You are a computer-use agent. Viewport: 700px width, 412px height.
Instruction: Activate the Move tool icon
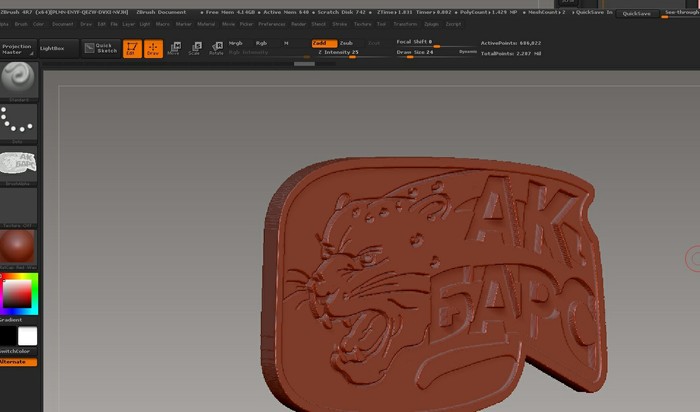tap(174, 48)
